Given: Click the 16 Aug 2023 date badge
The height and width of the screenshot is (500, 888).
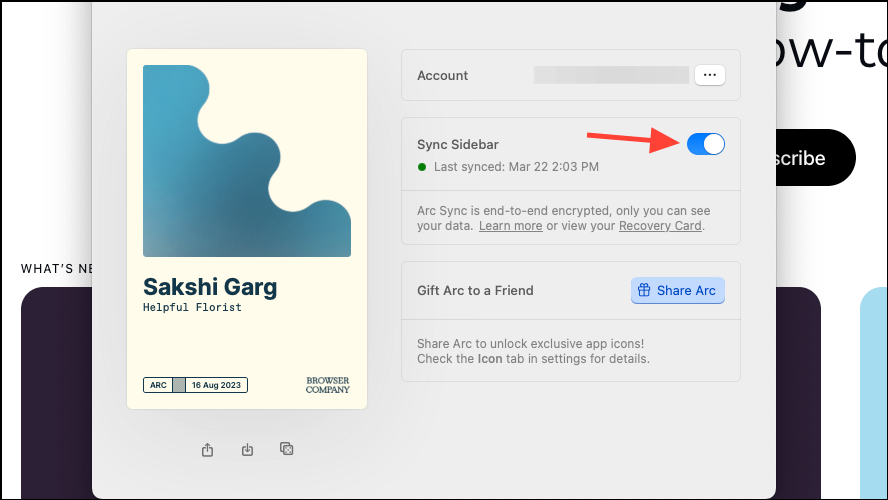Looking at the screenshot, I should [216, 385].
